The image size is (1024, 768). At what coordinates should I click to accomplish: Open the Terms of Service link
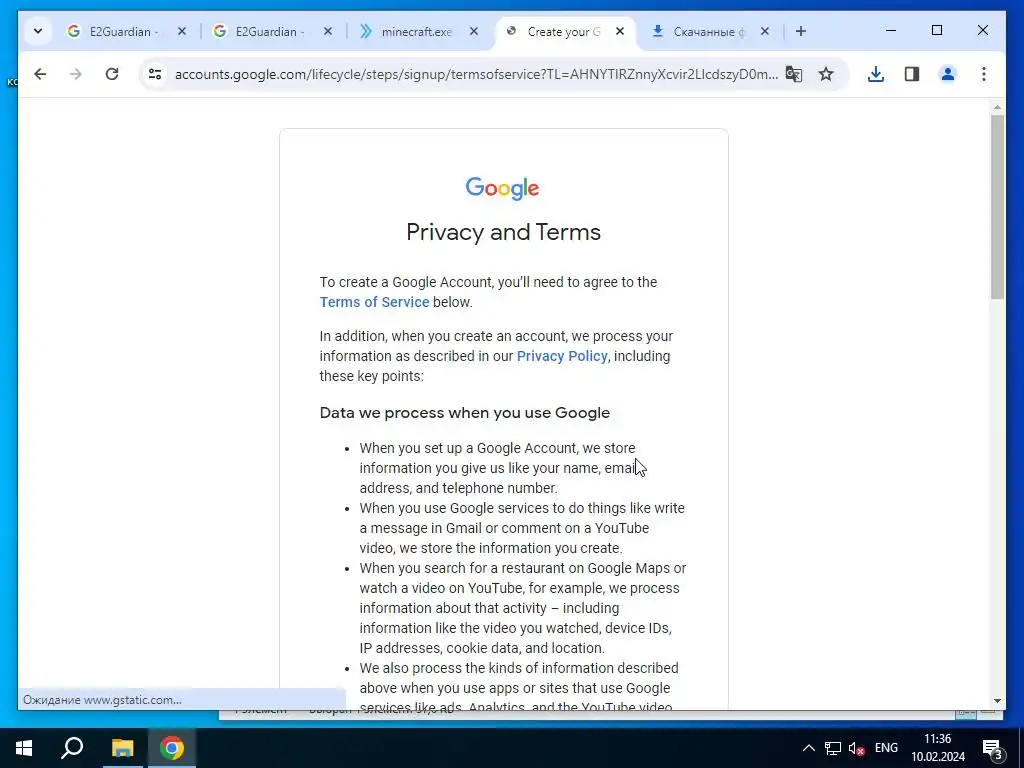click(x=374, y=302)
